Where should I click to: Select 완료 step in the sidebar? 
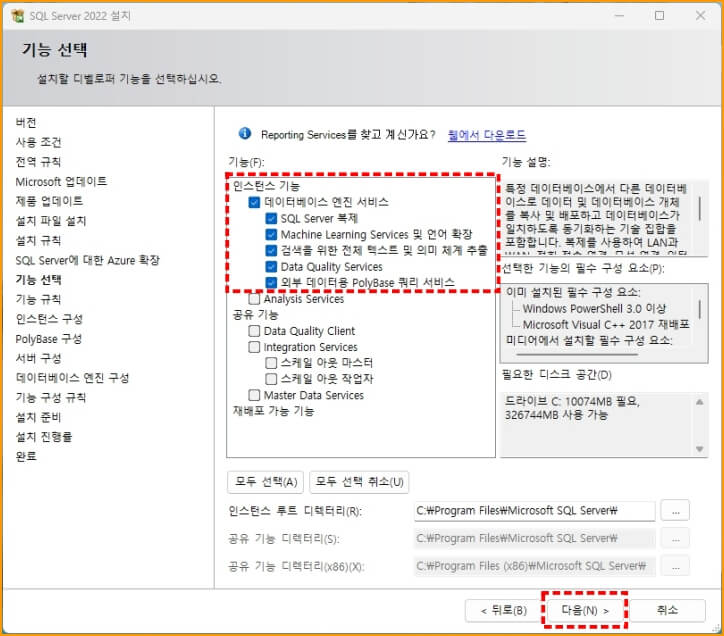pyautogui.click(x=26, y=456)
